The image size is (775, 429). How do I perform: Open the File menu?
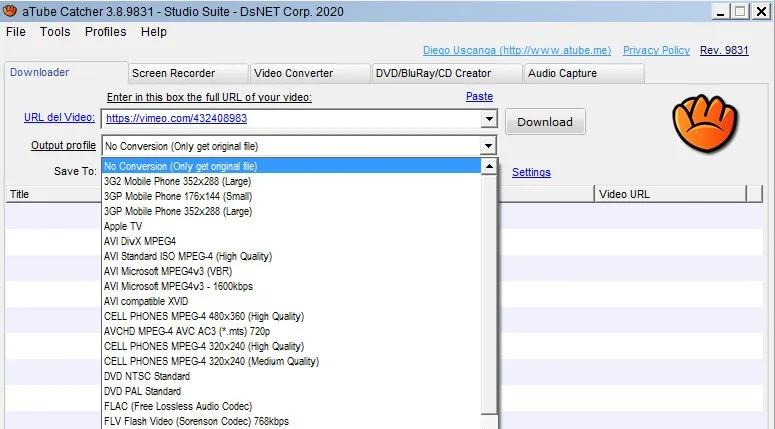pos(16,32)
